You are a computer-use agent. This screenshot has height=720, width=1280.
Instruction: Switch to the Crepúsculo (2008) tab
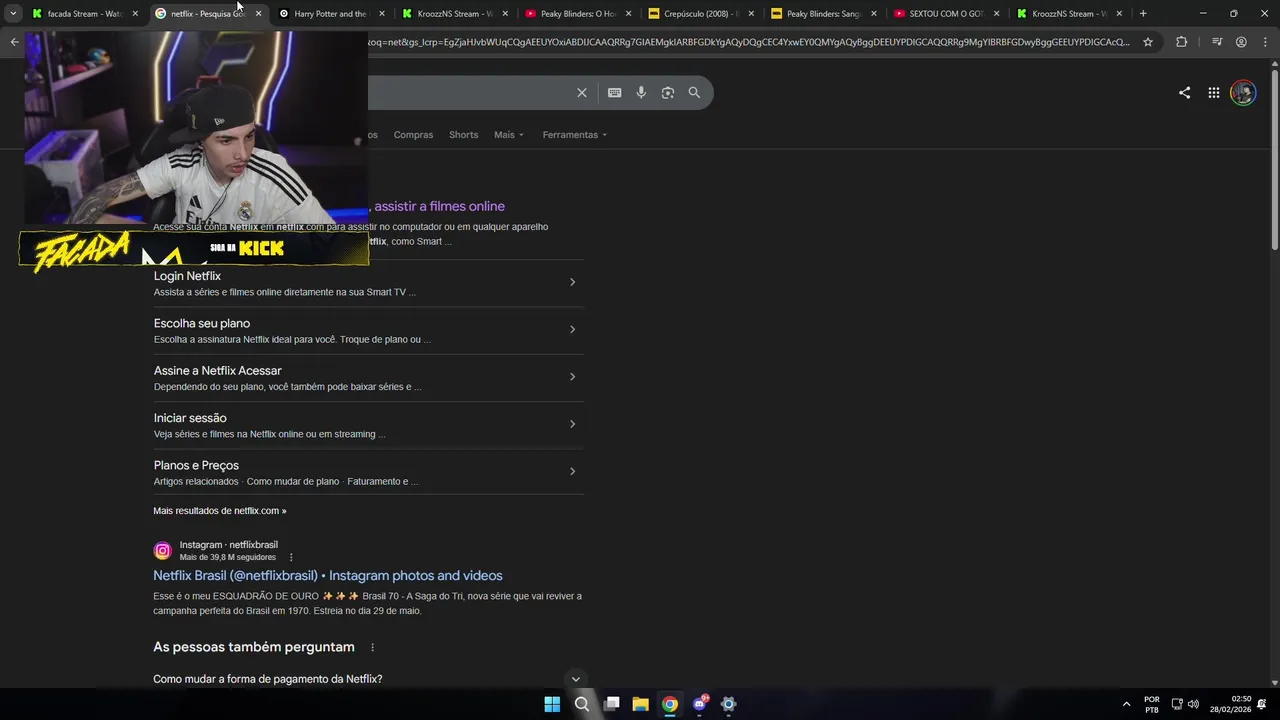[x=701, y=14]
